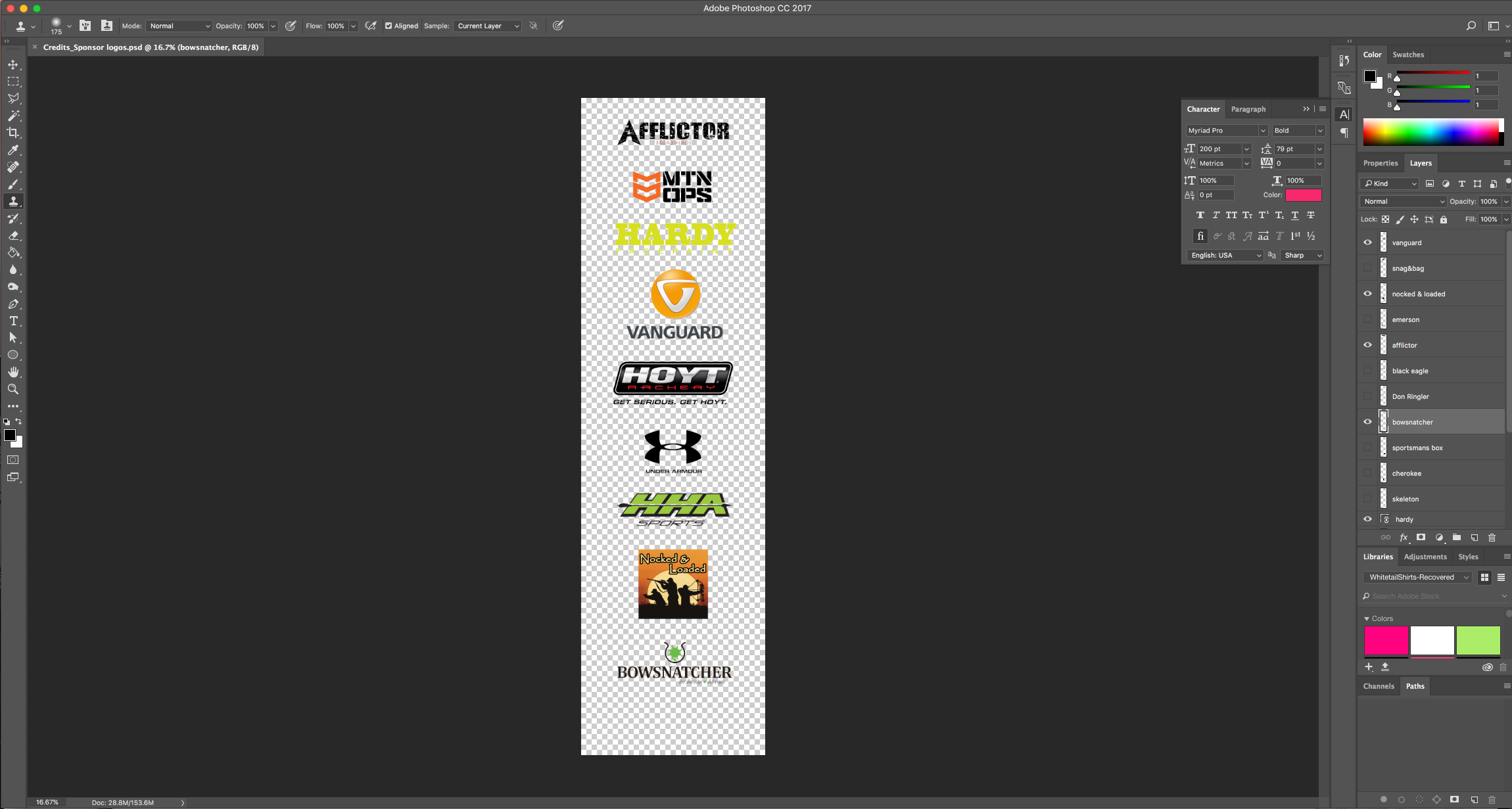Hide the nocked & loaded layer
The width and height of the screenshot is (1512, 809).
(x=1367, y=294)
